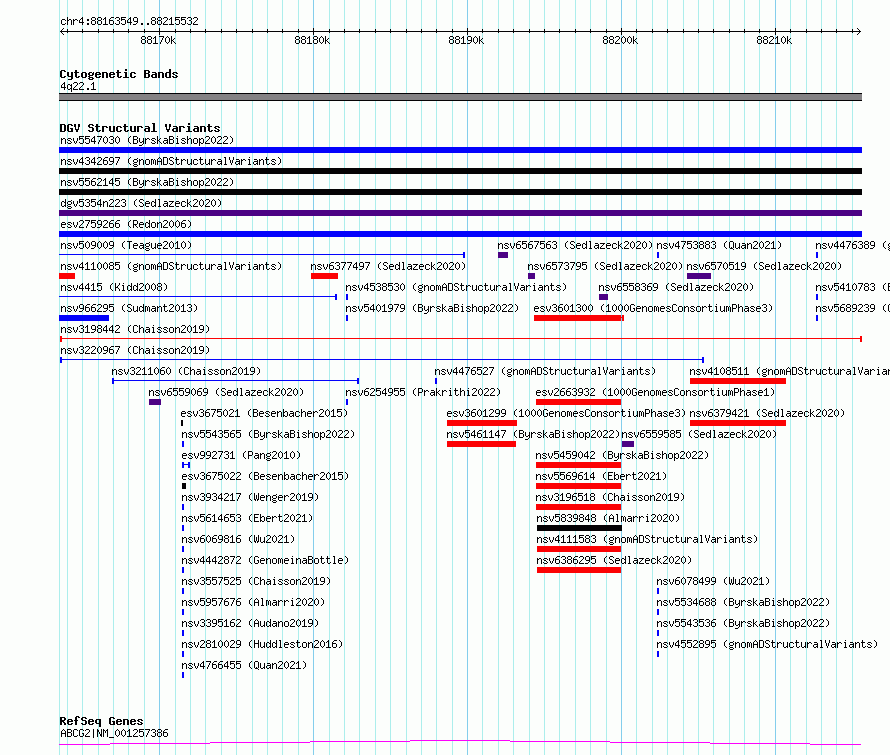Click the nsv5547030 blue variant bar

pos(460,150)
